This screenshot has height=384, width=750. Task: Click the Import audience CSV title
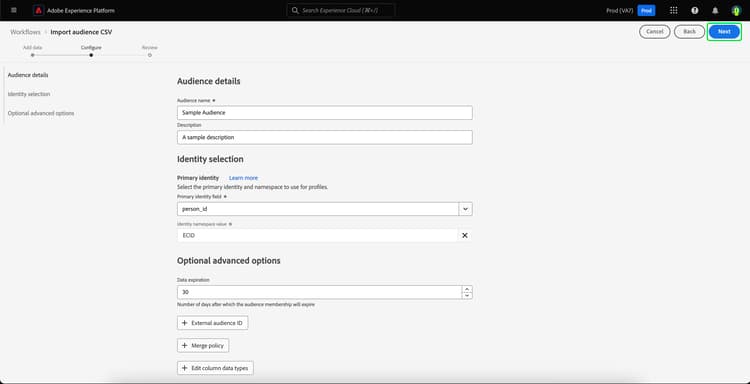81,32
